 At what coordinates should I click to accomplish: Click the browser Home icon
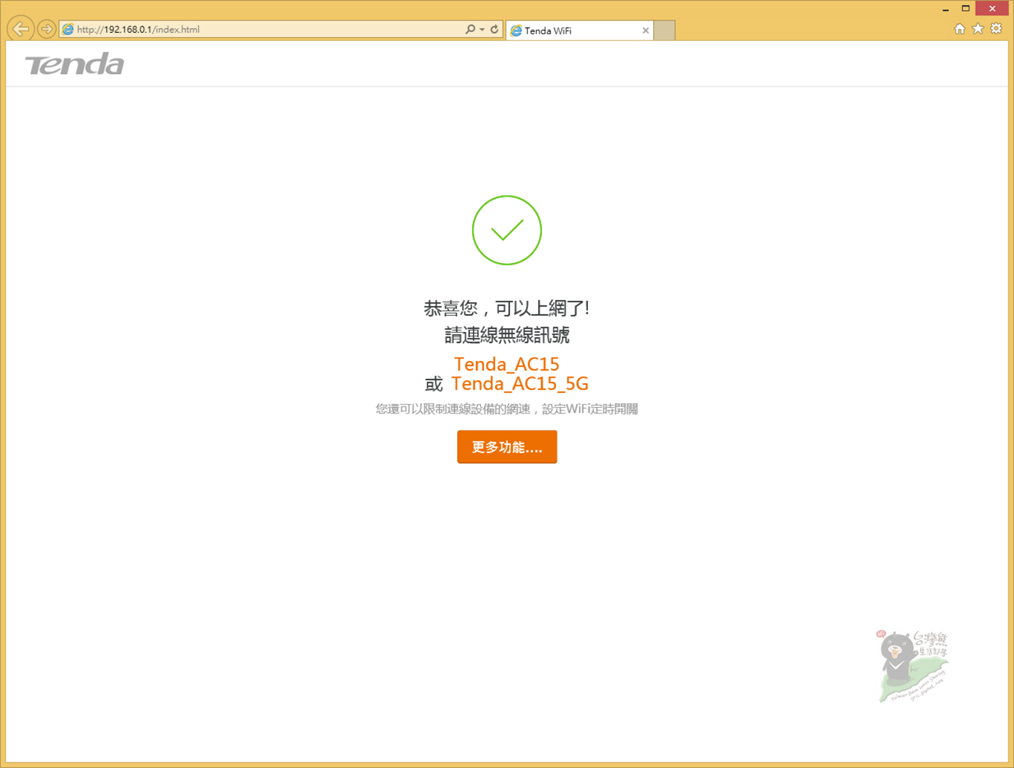tap(960, 28)
